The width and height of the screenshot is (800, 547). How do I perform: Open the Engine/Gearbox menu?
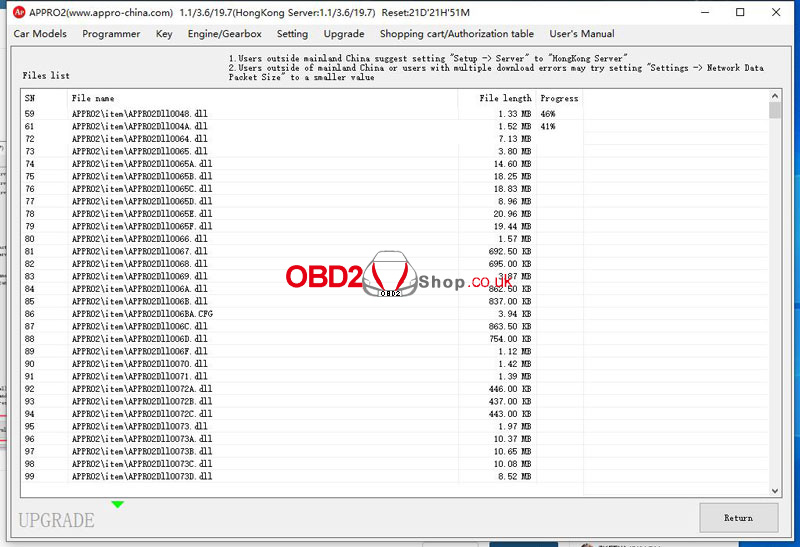coord(225,34)
